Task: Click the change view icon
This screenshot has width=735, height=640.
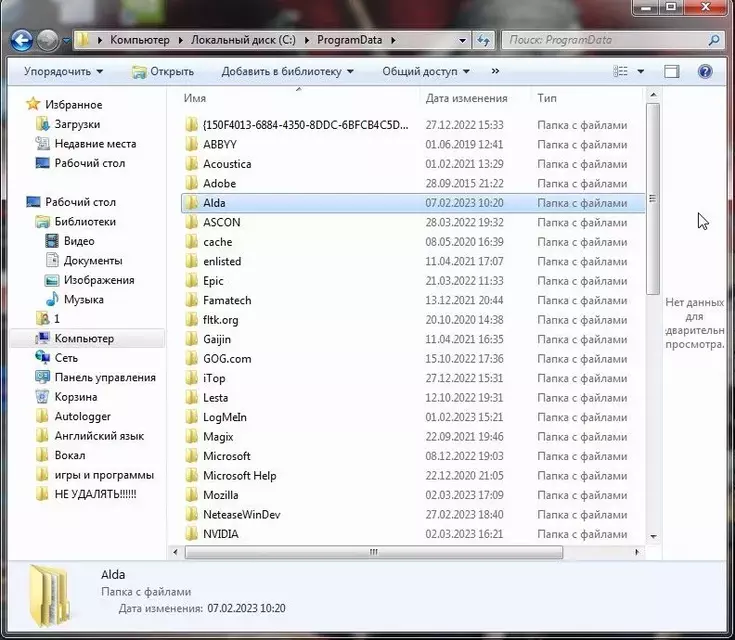Action: [x=621, y=71]
